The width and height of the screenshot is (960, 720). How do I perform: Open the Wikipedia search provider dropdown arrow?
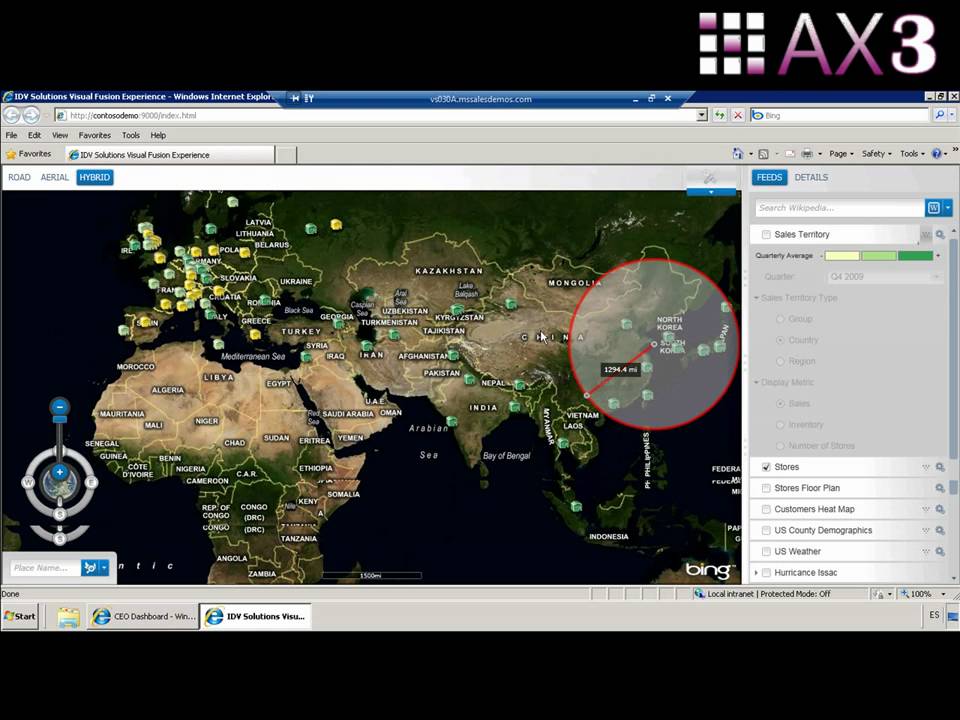point(948,208)
